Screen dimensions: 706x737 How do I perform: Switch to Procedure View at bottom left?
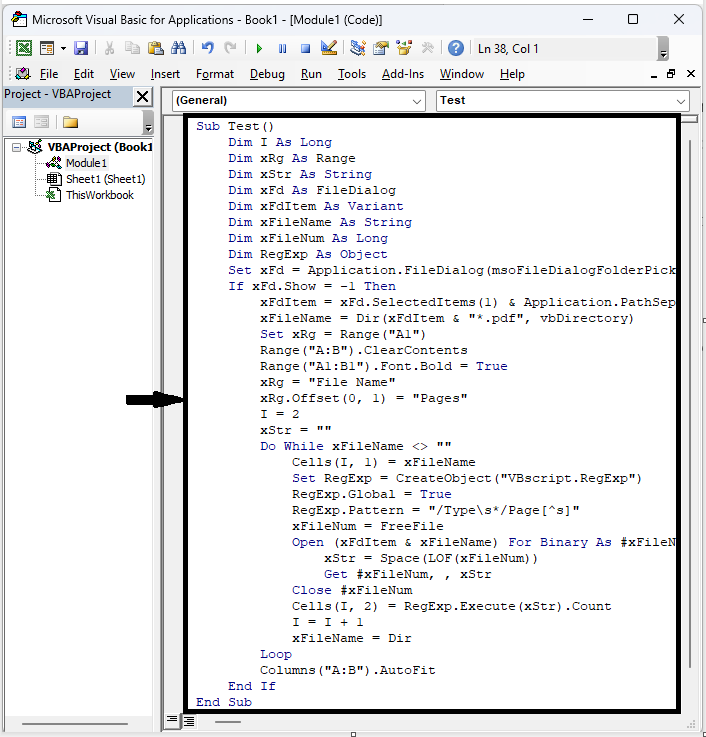tap(172, 720)
